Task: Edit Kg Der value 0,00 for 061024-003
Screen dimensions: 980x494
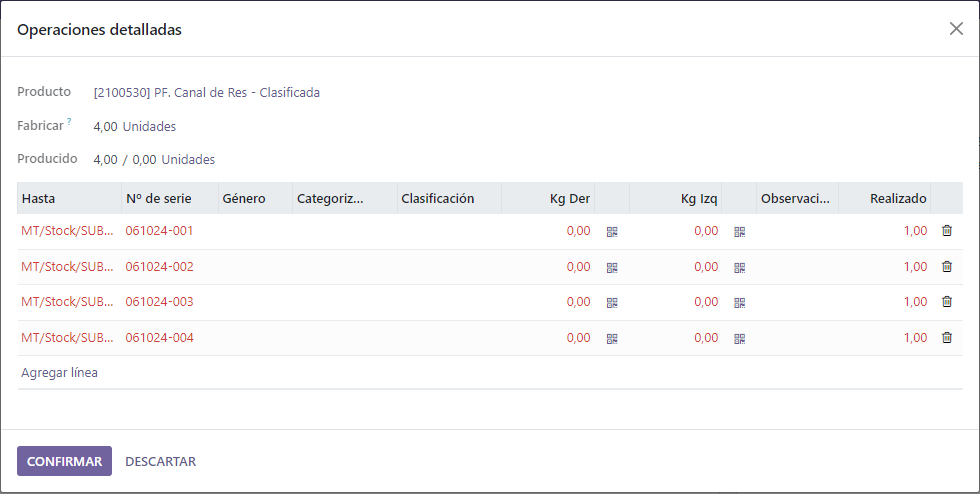Action: coord(578,301)
